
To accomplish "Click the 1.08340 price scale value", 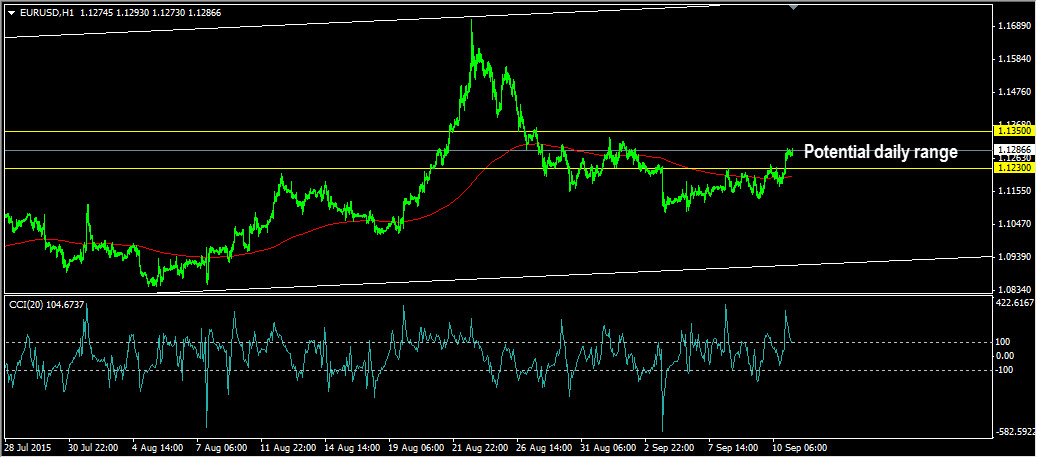I will [1013, 289].
